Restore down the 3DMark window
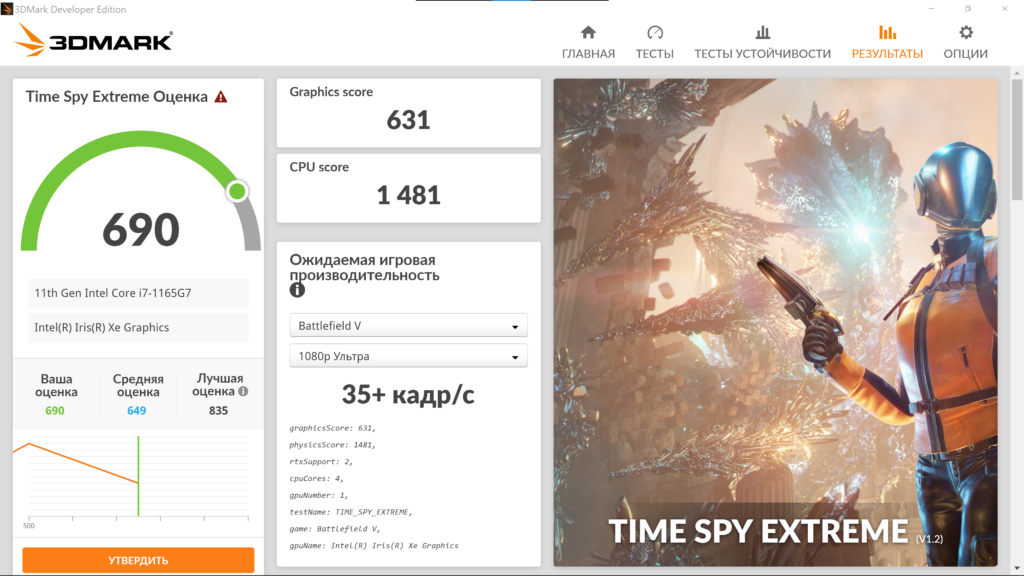The image size is (1024, 576). point(968,8)
